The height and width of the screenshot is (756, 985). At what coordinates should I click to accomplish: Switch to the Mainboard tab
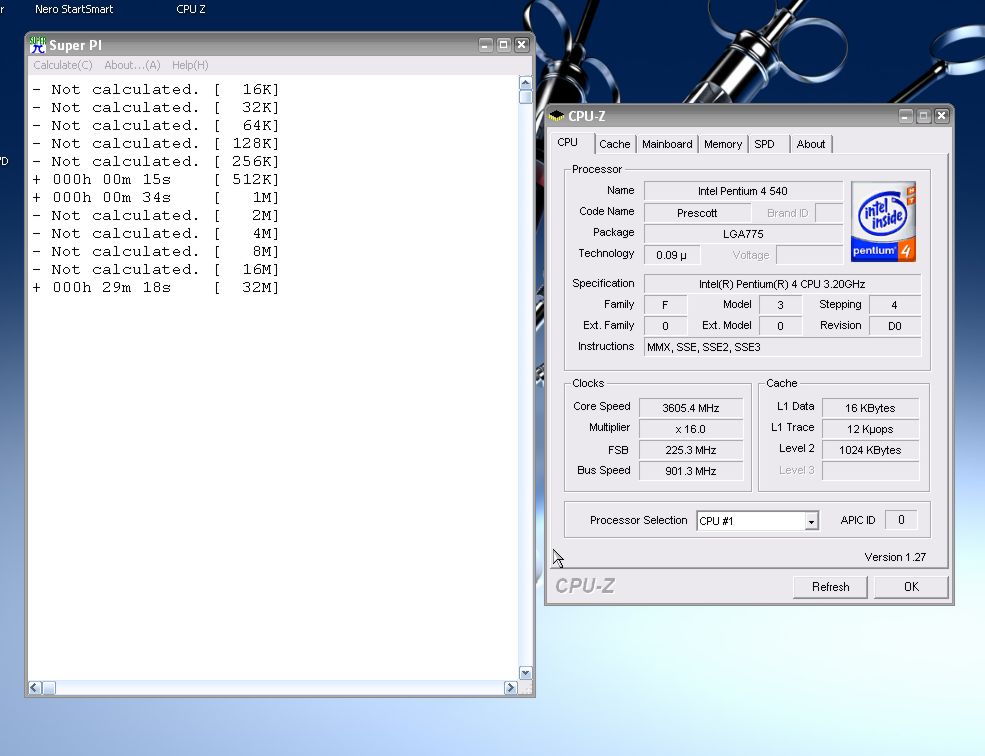667,144
